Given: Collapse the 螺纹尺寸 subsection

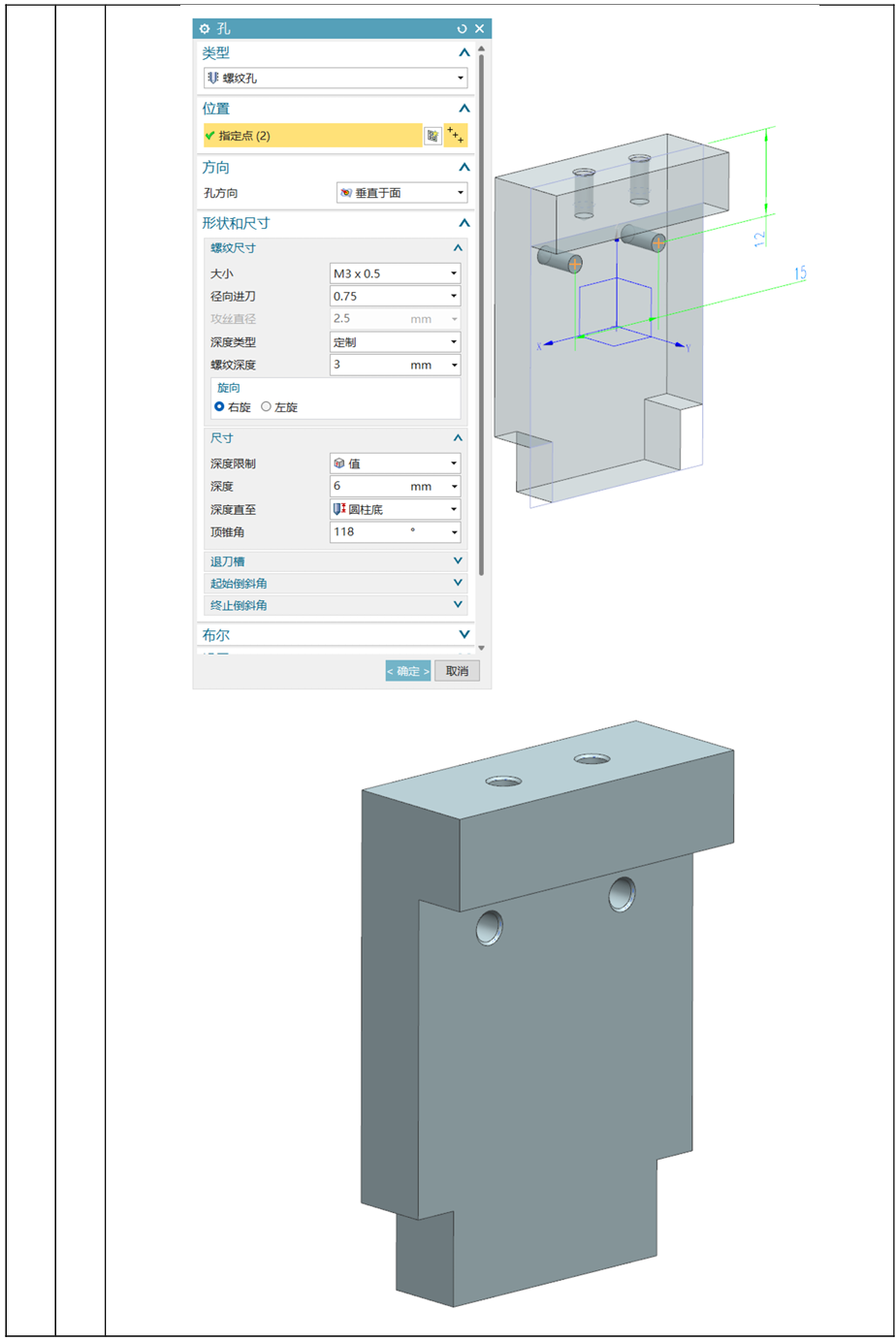Looking at the screenshot, I should tap(458, 248).
